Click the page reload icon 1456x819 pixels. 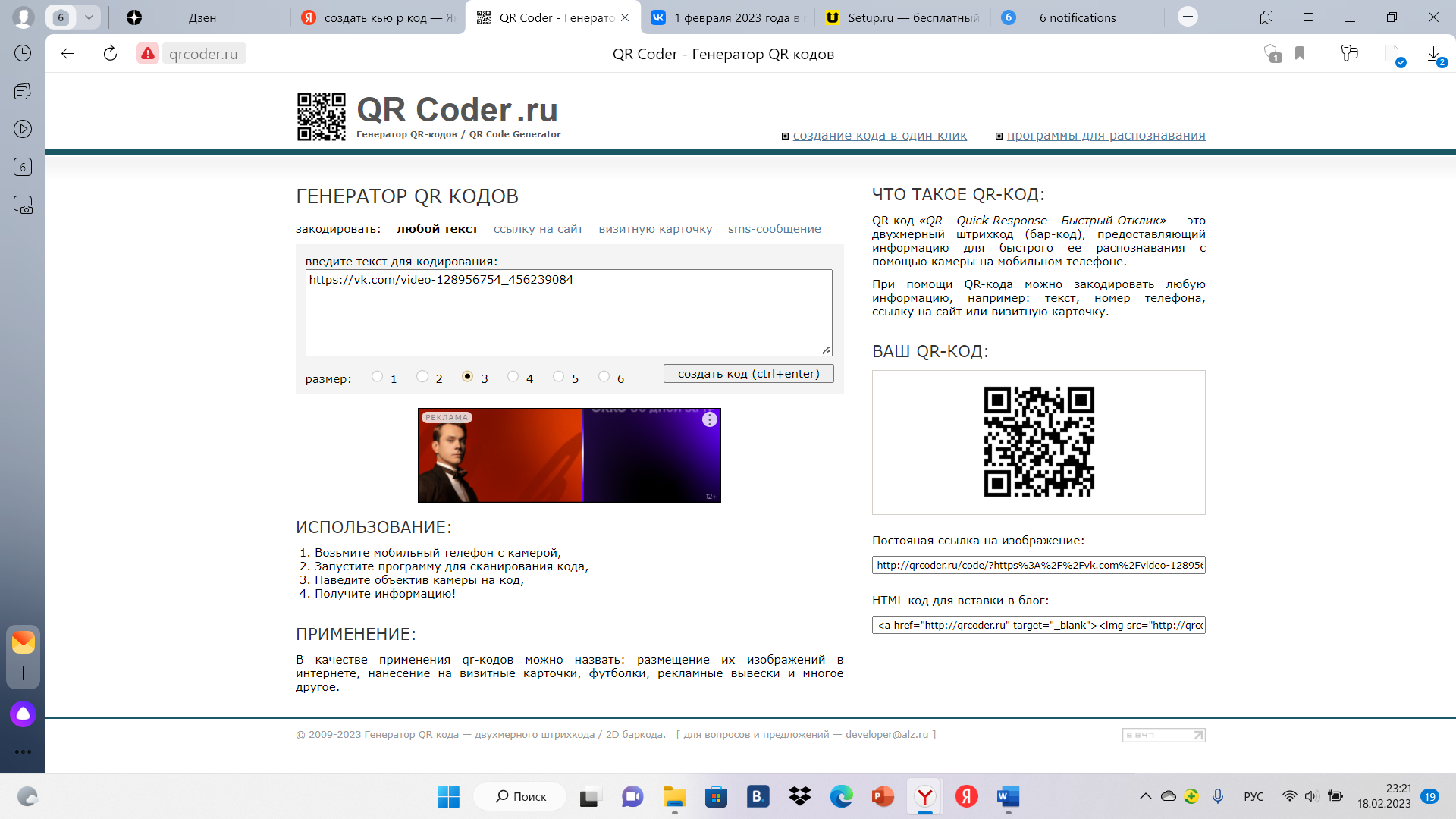[110, 53]
